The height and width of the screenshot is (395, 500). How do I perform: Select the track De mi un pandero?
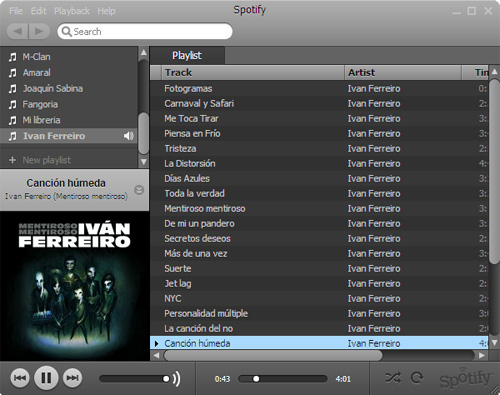point(319,224)
